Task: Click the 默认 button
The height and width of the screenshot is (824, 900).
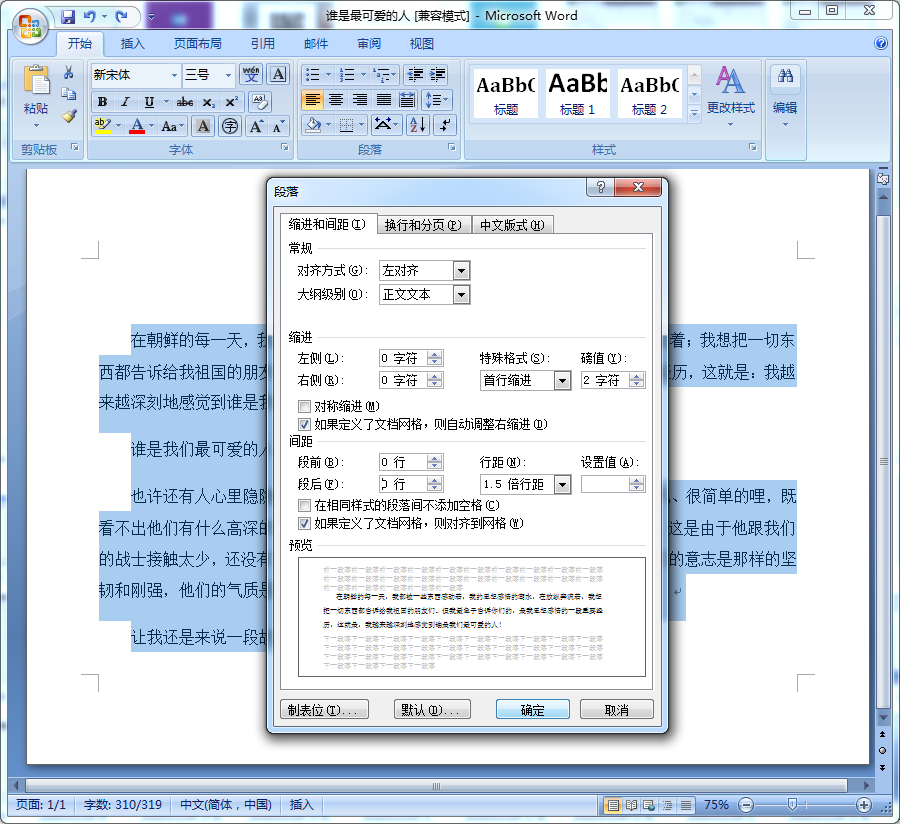Action: click(432, 710)
